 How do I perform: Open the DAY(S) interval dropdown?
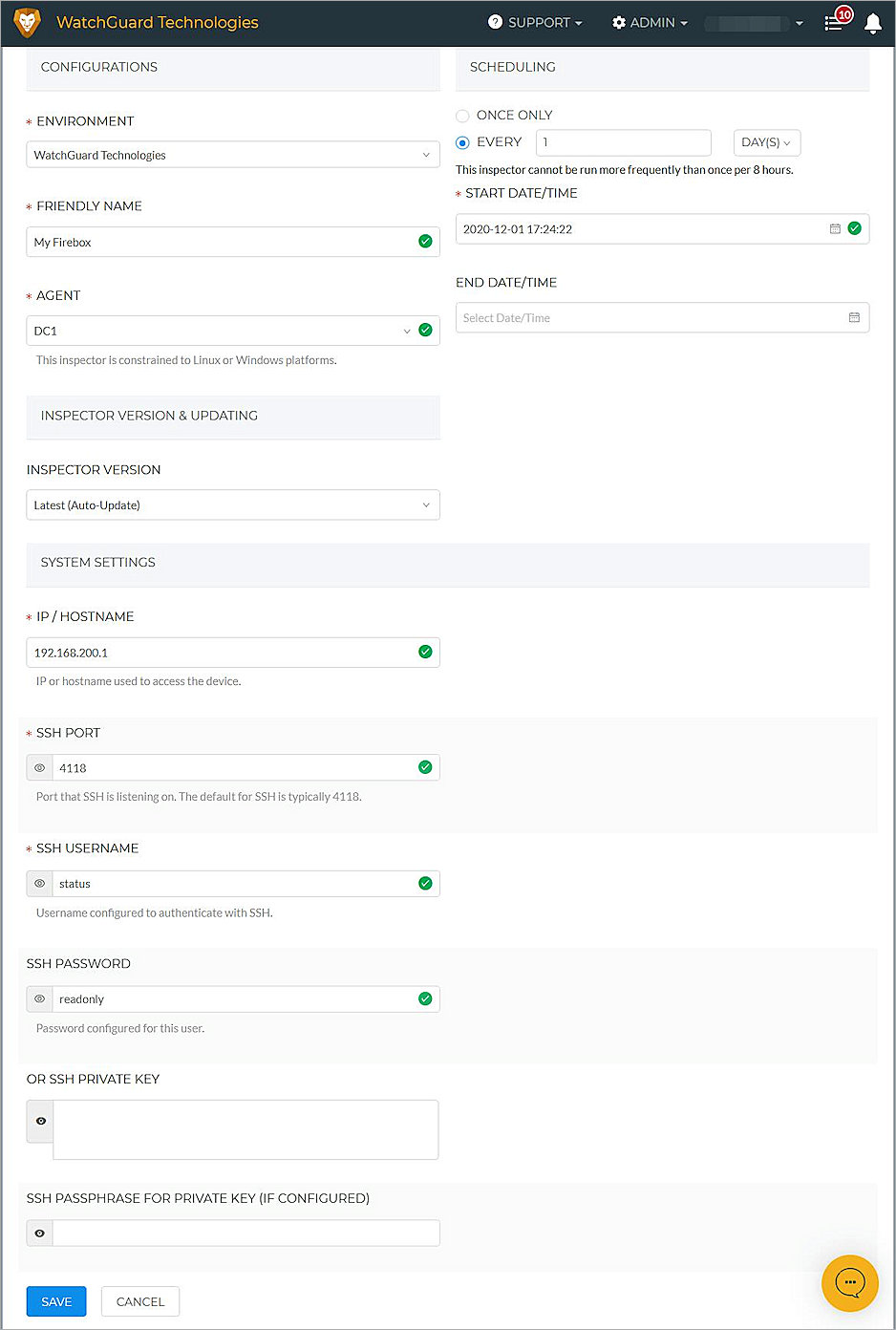tap(766, 141)
